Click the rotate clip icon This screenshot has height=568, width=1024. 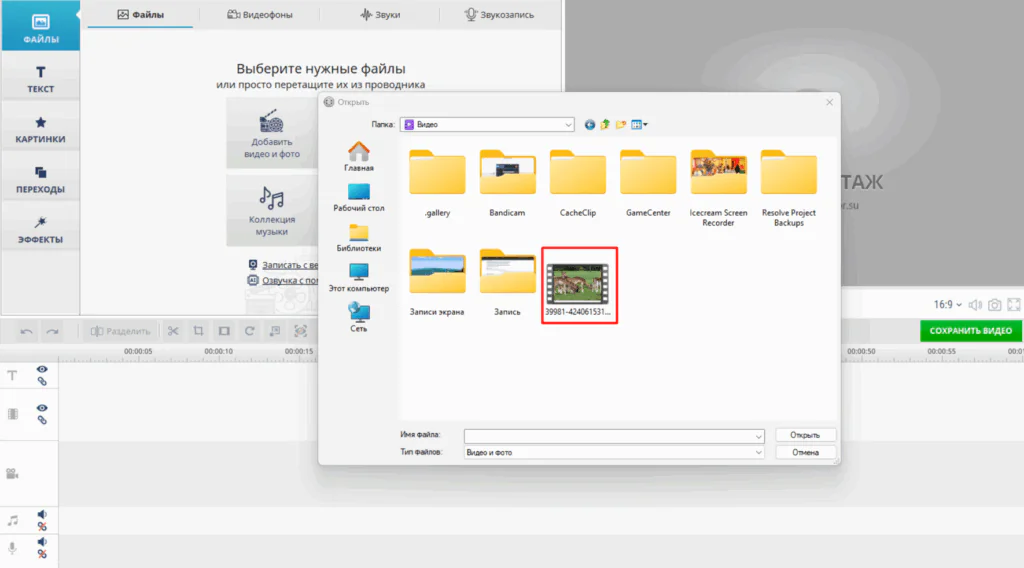pyautogui.click(x=249, y=331)
